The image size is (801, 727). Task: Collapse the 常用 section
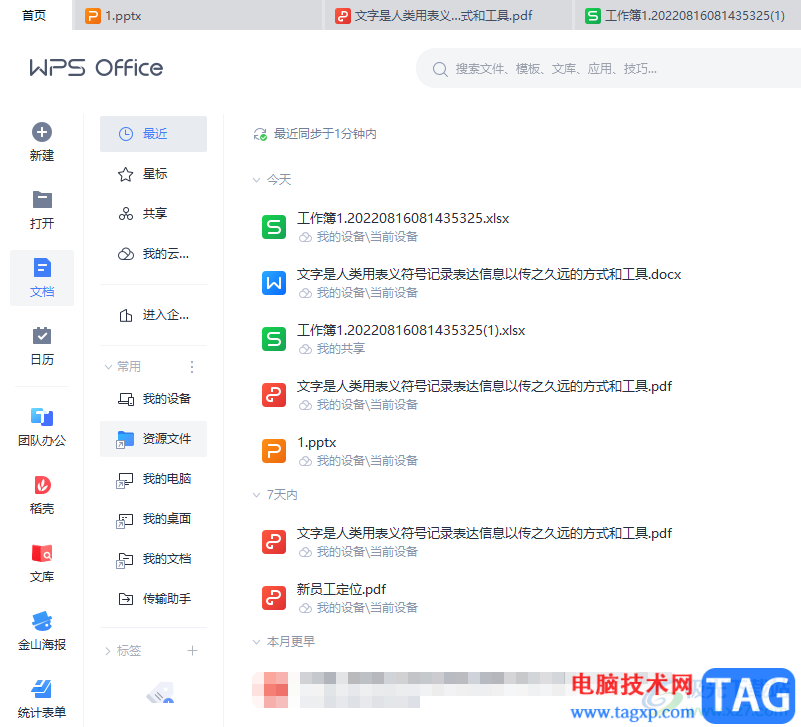pos(108,367)
